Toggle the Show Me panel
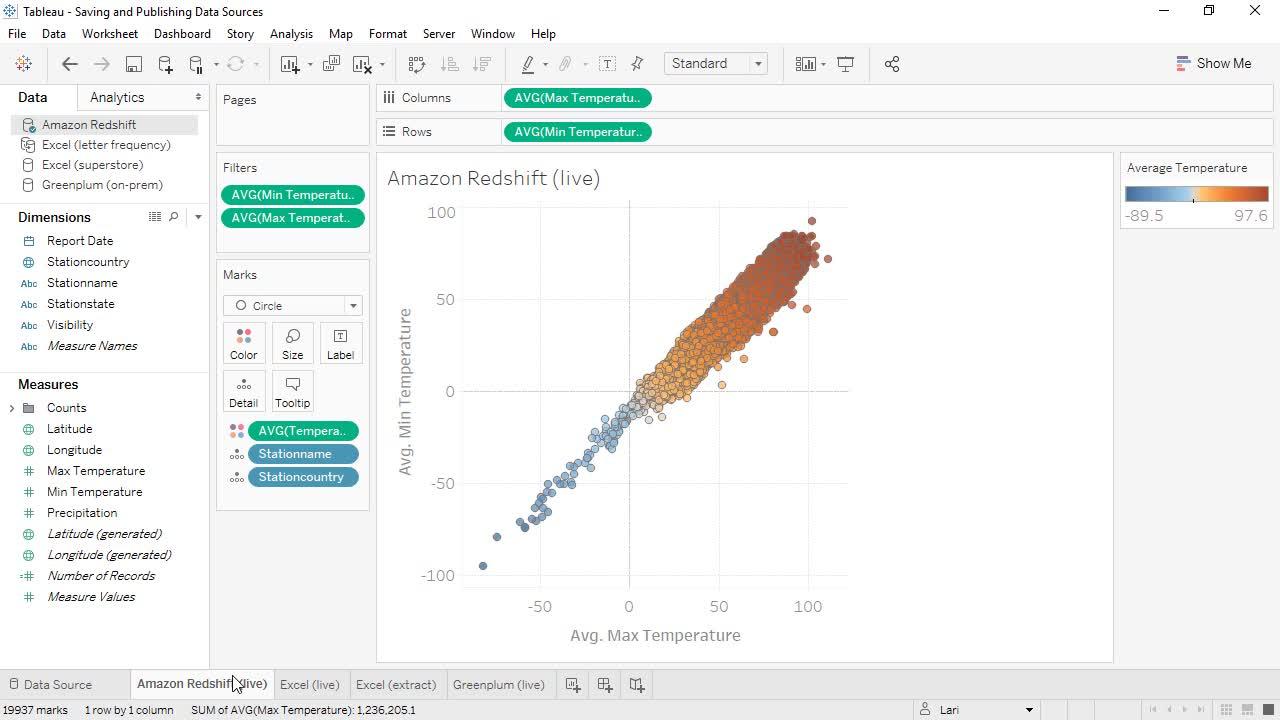Viewport: 1280px width, 720px height. [x=1213, y=63]
